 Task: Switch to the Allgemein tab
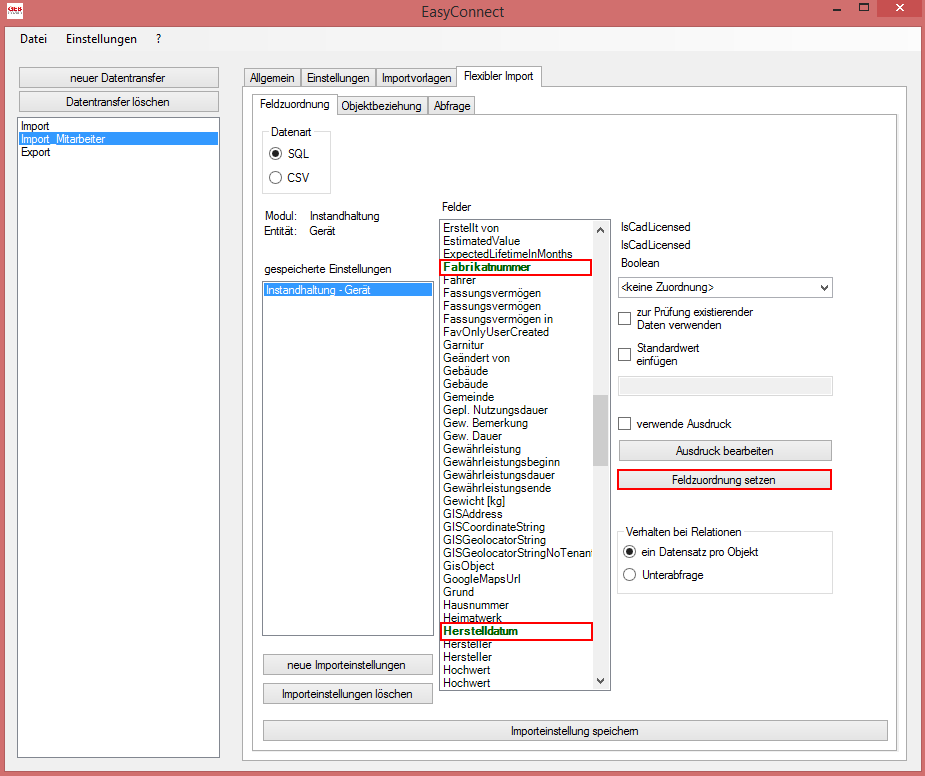[272, 76]
